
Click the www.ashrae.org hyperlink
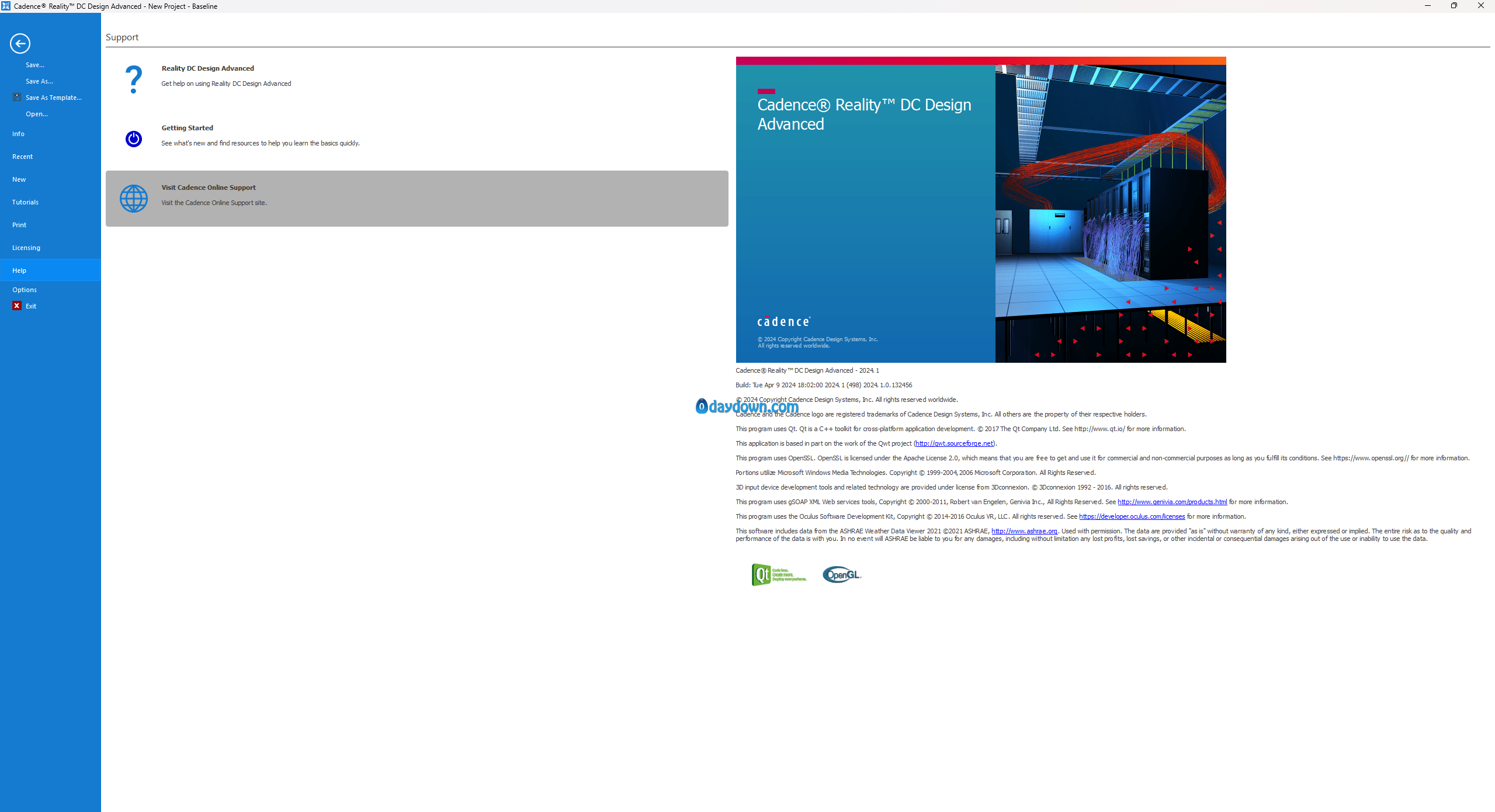coord(1024,531)
